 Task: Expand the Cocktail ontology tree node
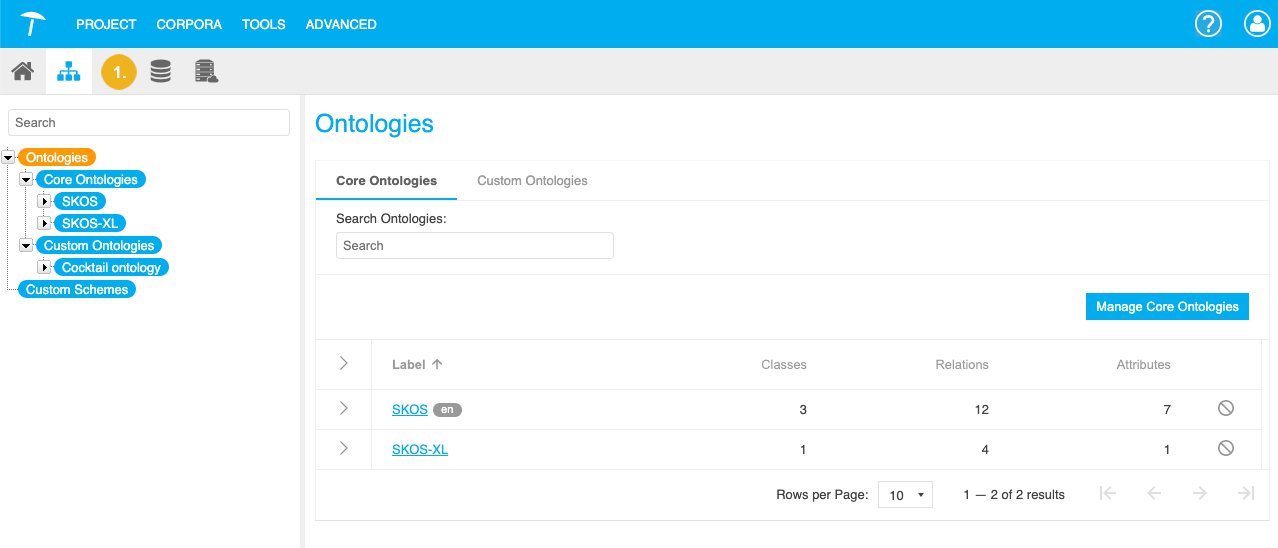click(44, 268)
